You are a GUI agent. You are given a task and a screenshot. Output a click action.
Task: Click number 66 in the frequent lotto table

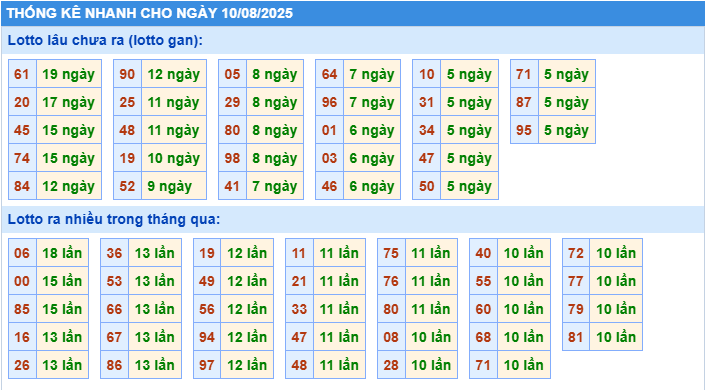115,309
